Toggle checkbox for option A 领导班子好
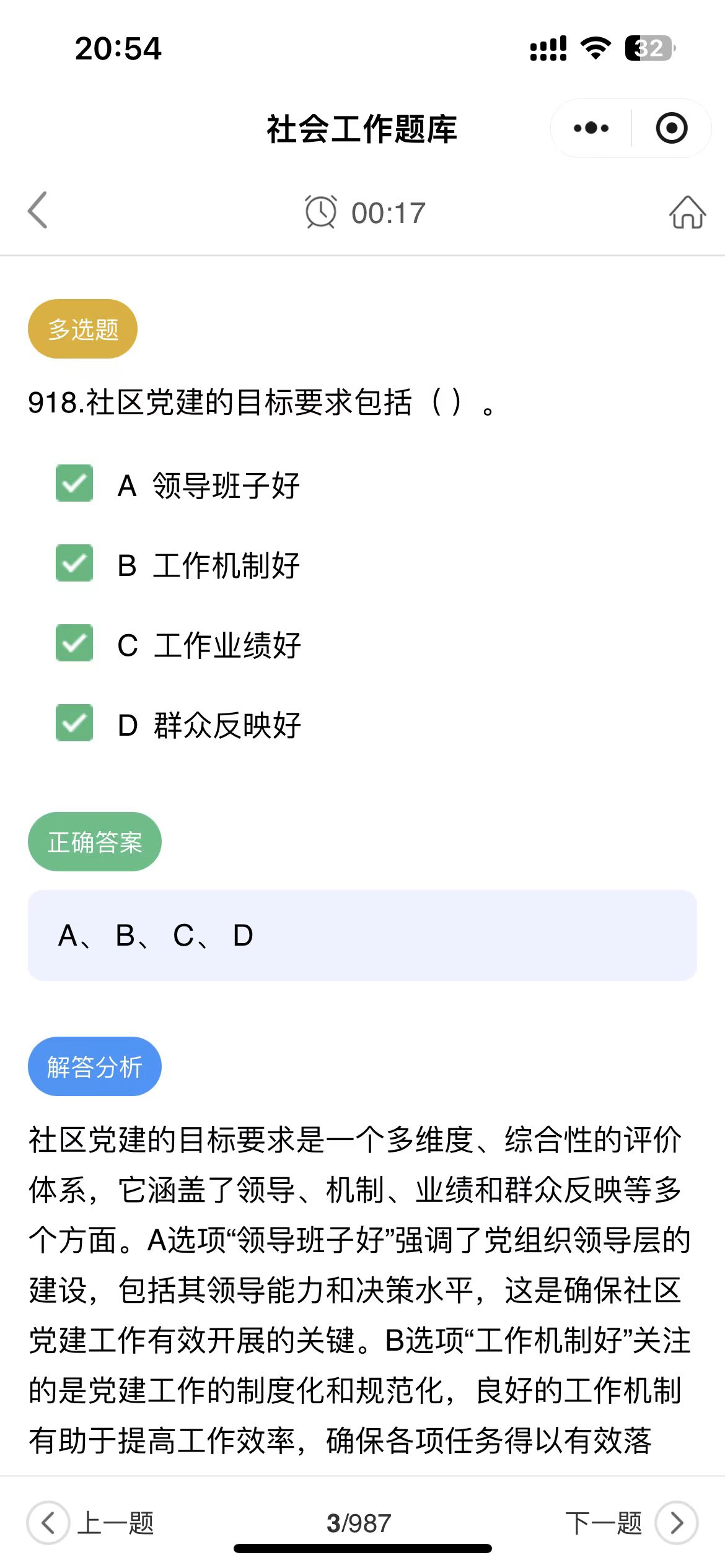 point(74,483)
